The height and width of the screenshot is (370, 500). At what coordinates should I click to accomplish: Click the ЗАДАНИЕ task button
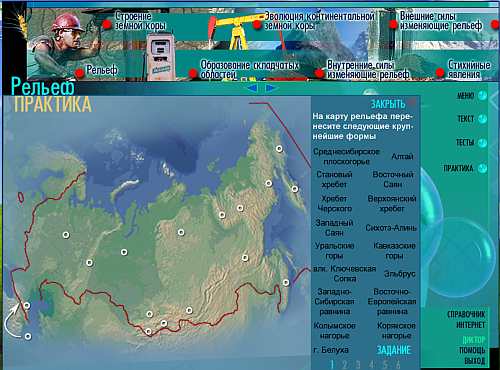coord(394,350)
